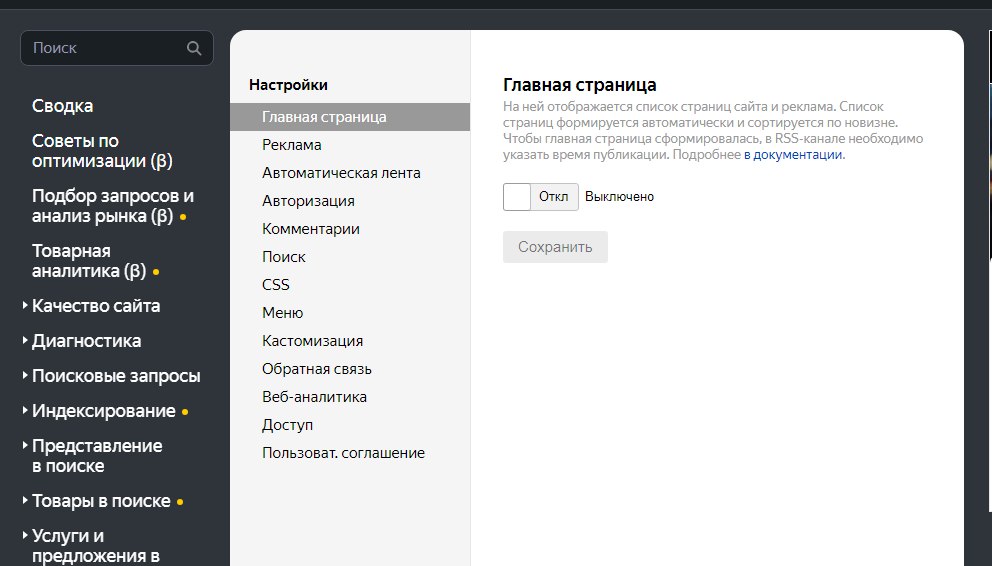Expand the Поисковые запросы arrow
Screen dimensions: 992x566
tap(25, 375)
